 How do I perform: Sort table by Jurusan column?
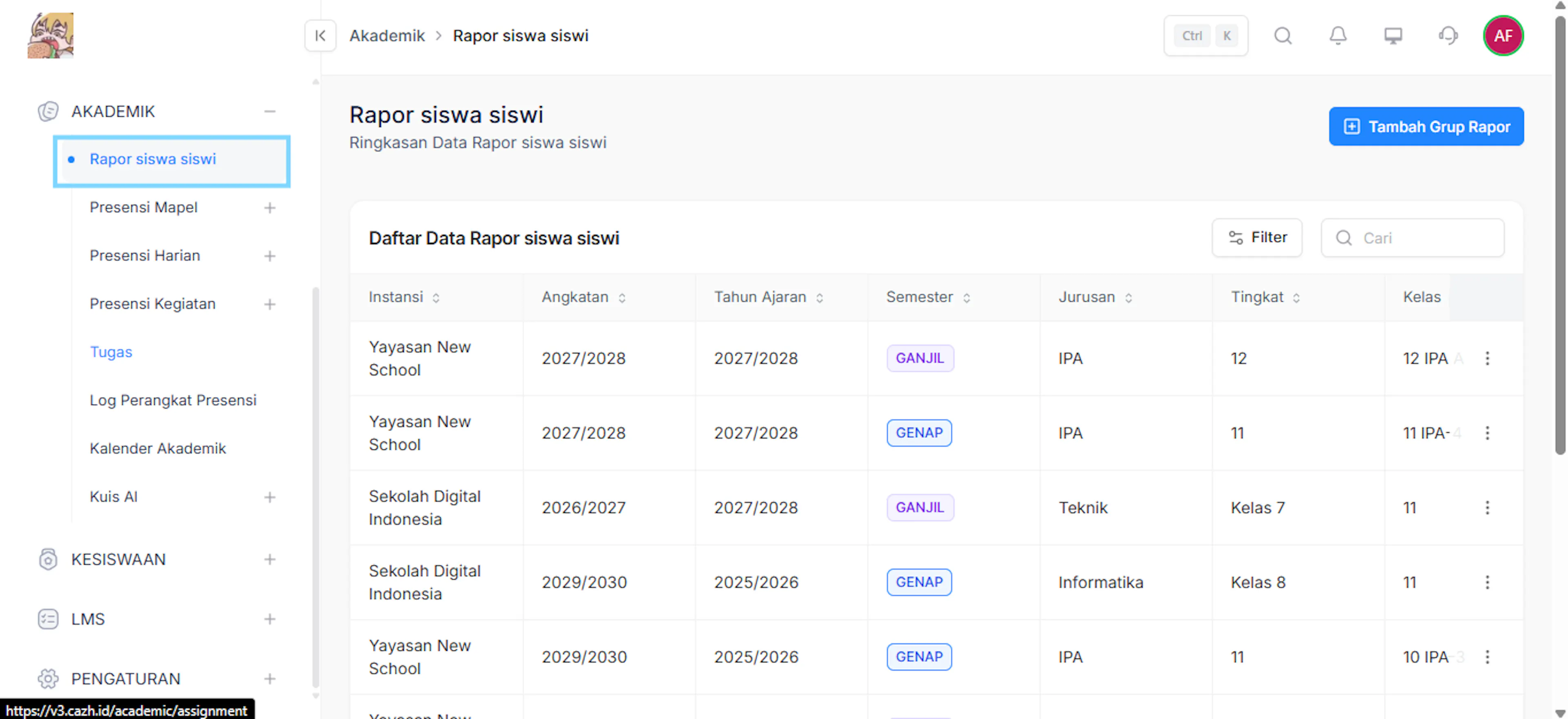(1128, 298)
